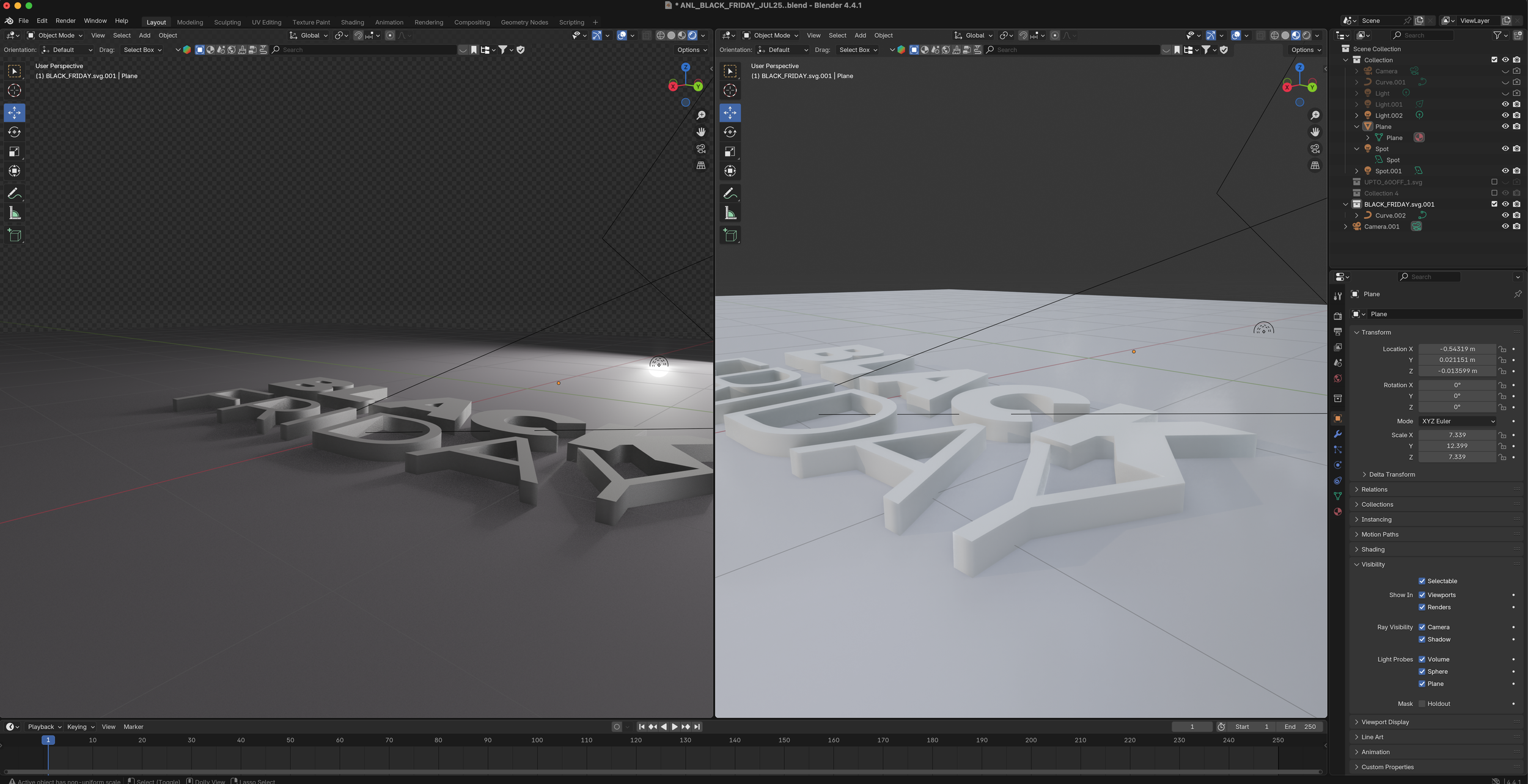Expand the Camera.001 tree item
The height and width of the screenshot is (784, 1528).
click(1346, 227)
